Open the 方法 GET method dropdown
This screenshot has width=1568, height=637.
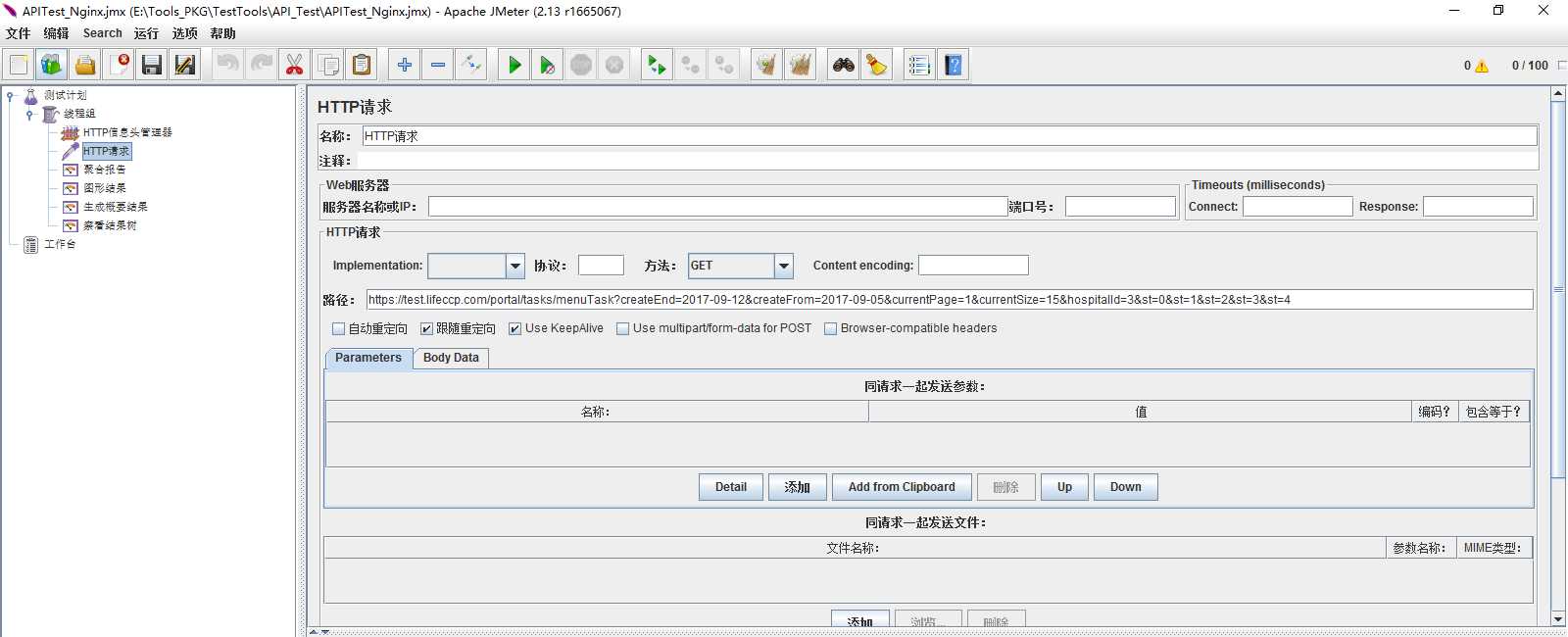[x=783, y=266]
